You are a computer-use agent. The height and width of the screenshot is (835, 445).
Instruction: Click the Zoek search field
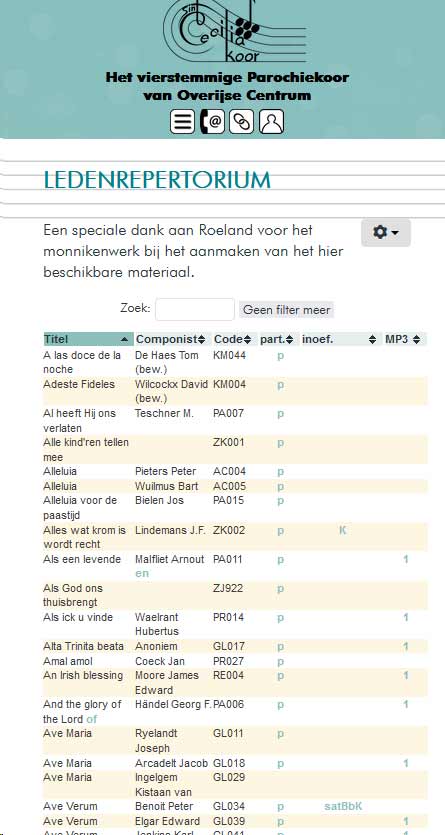(195, 309)
